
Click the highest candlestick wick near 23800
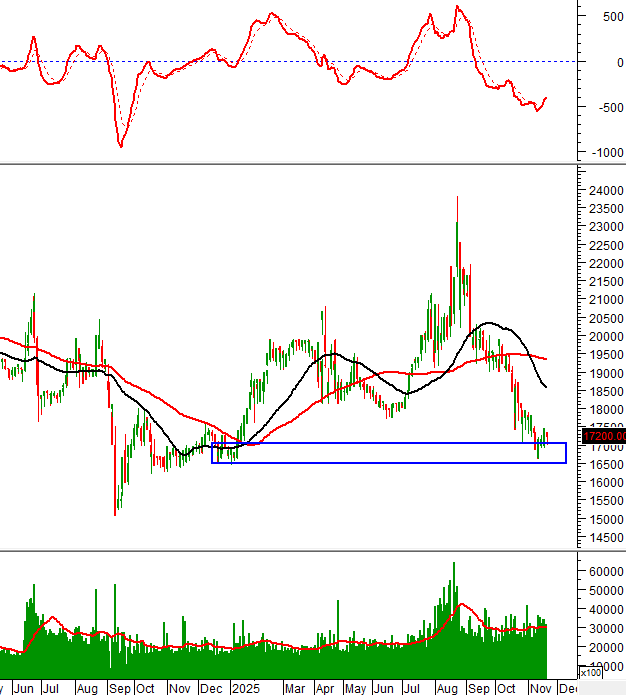(457, 198)
